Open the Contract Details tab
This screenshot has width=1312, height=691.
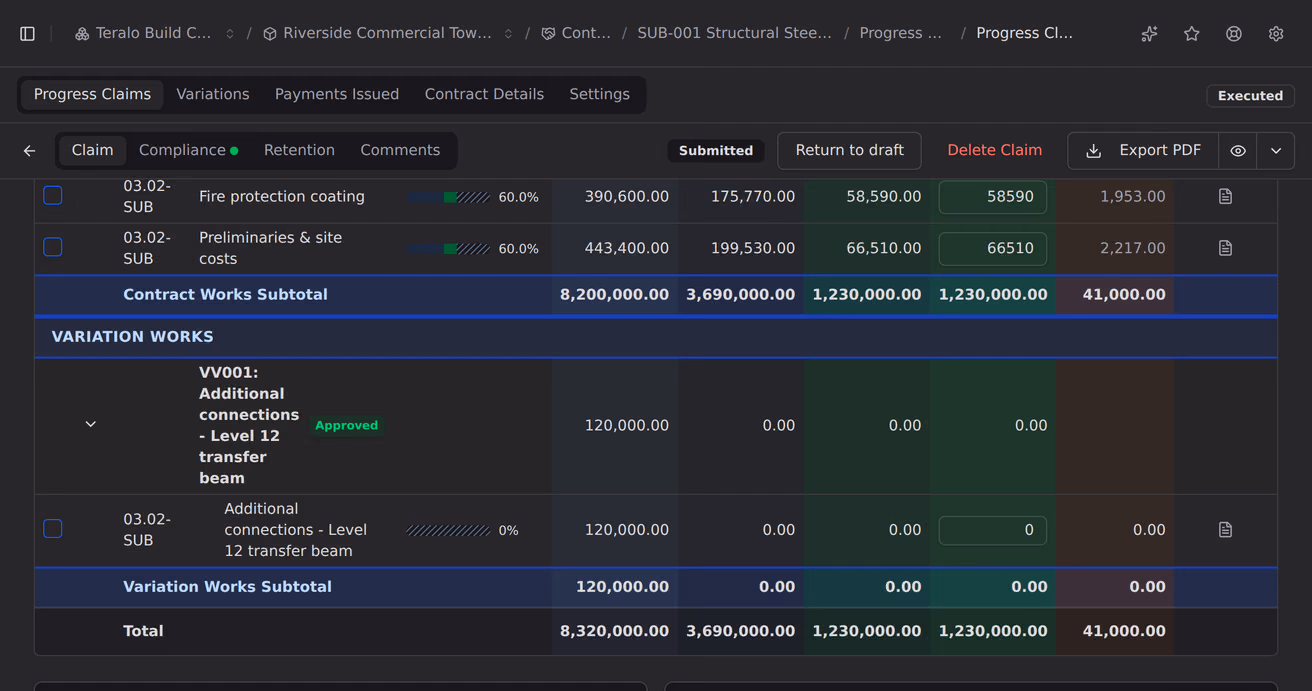coord(484,95)
